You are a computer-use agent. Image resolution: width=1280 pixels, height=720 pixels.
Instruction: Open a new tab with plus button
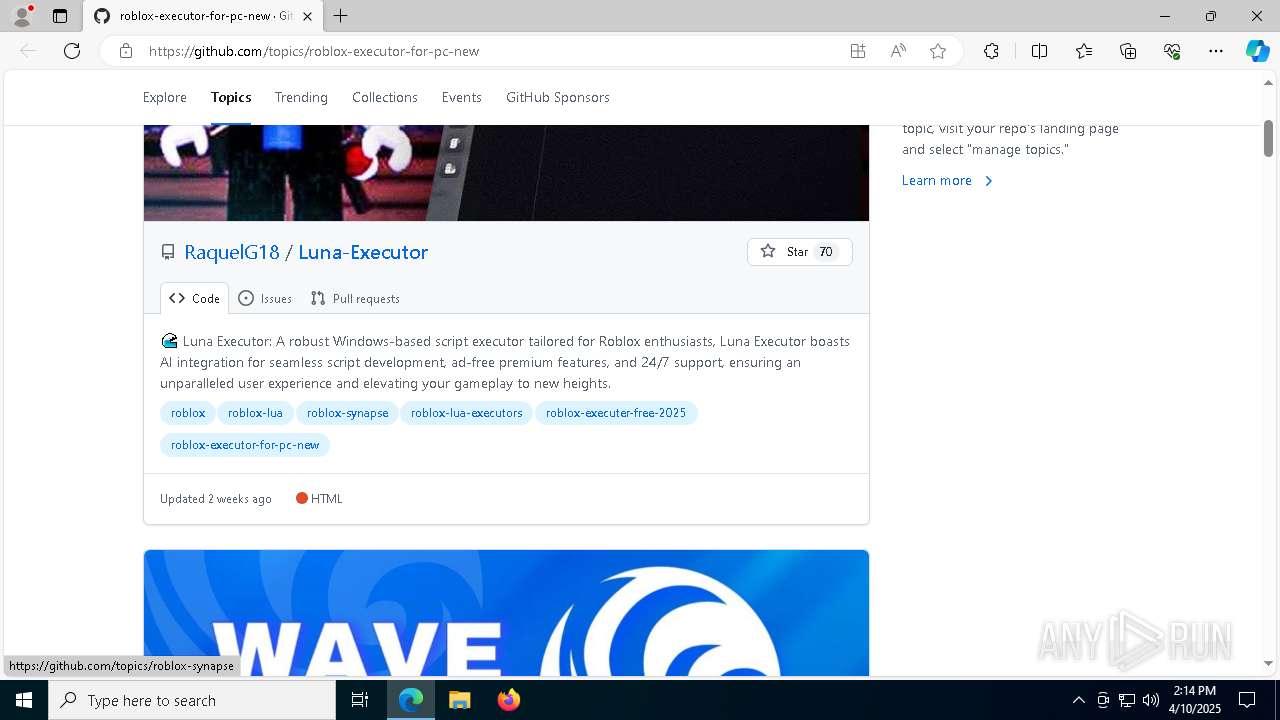(341, 16)
